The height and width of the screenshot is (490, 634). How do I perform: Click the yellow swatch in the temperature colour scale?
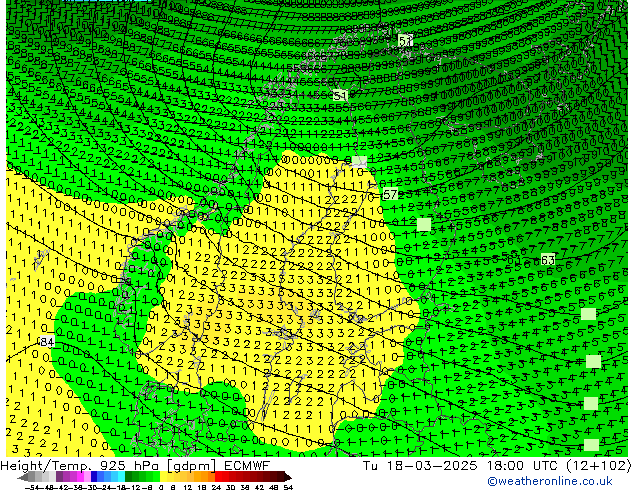[163, 477]
